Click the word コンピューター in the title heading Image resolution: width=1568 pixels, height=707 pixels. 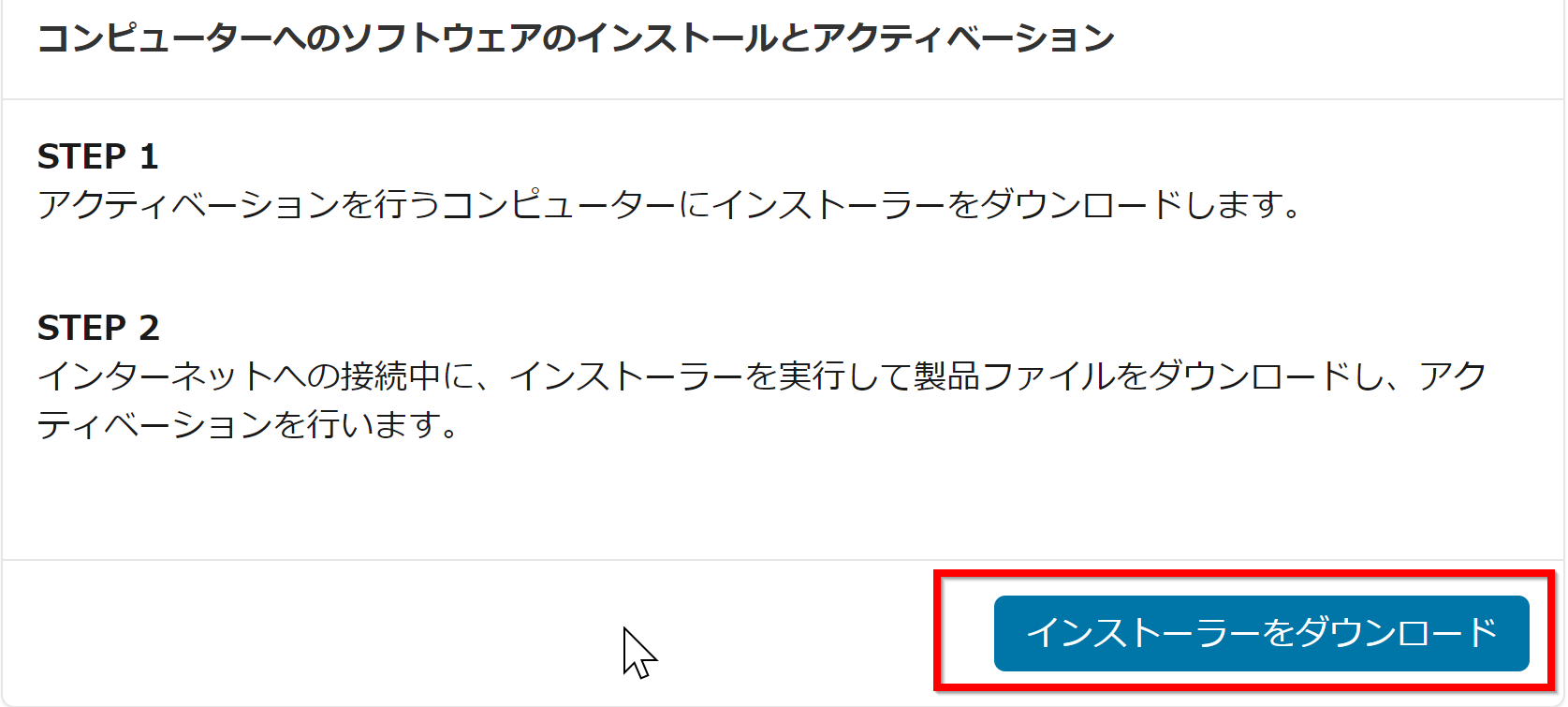click(x=154, y=38)
